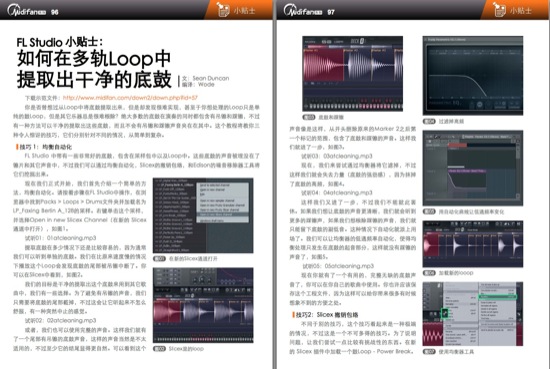Click the article title 如何在多轨Loop中
Image resolution: width=550 pixels, height=369 pixels.
(94, 59)
